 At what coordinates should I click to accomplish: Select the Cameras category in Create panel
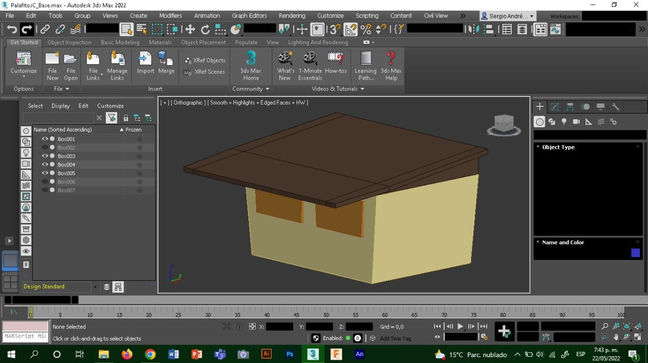coord(576,122)
